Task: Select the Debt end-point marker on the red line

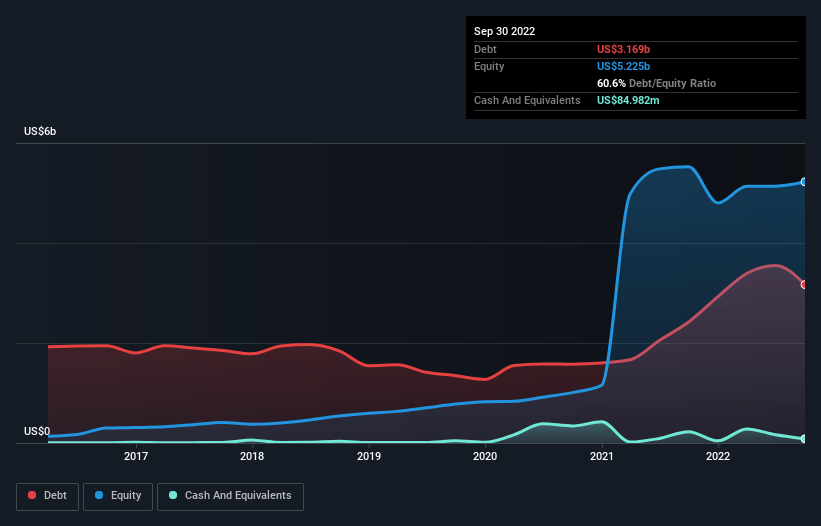Action: pyautogui.click(x=804, y=285)
